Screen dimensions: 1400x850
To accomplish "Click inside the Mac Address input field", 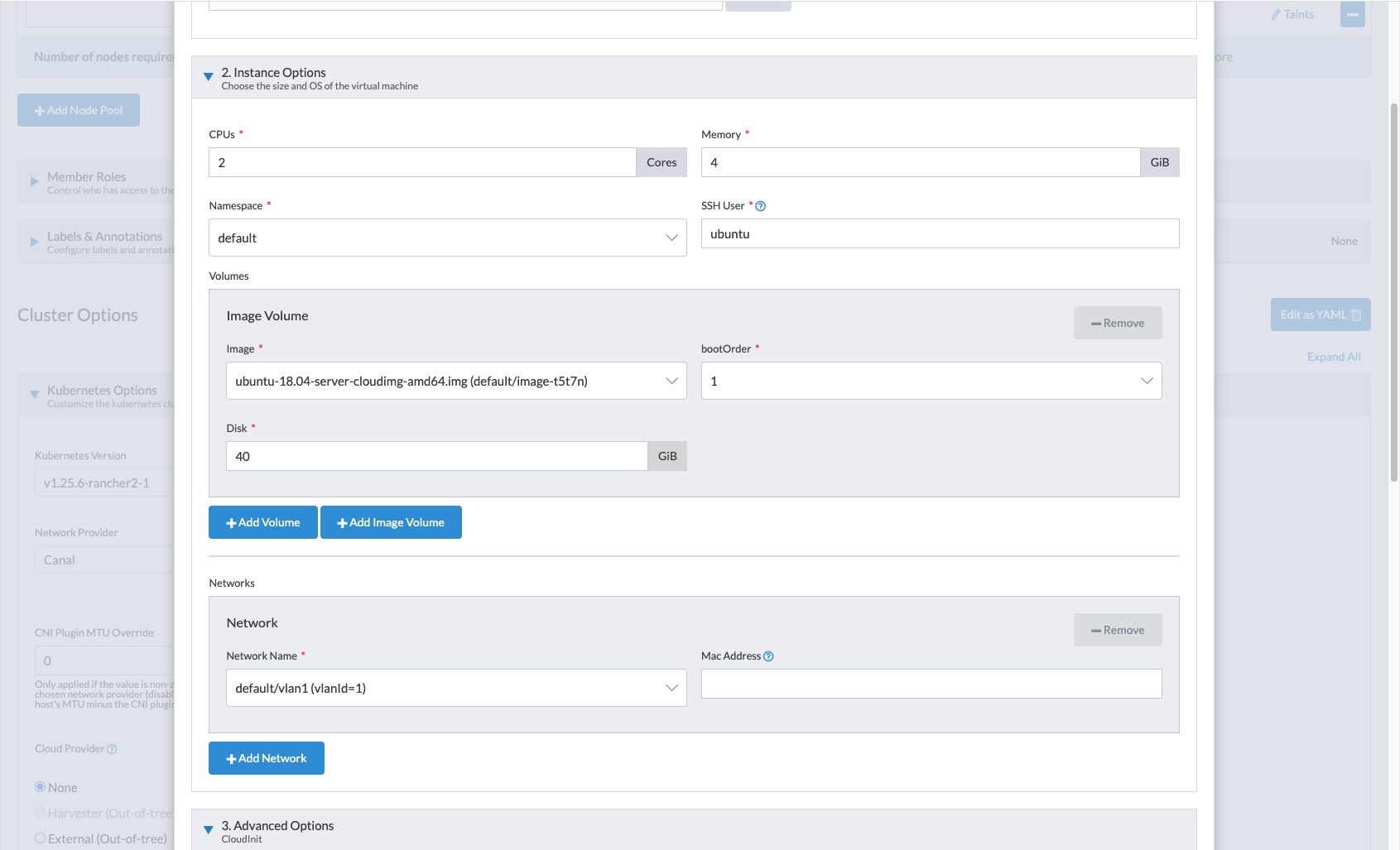I will click(931, 684).
